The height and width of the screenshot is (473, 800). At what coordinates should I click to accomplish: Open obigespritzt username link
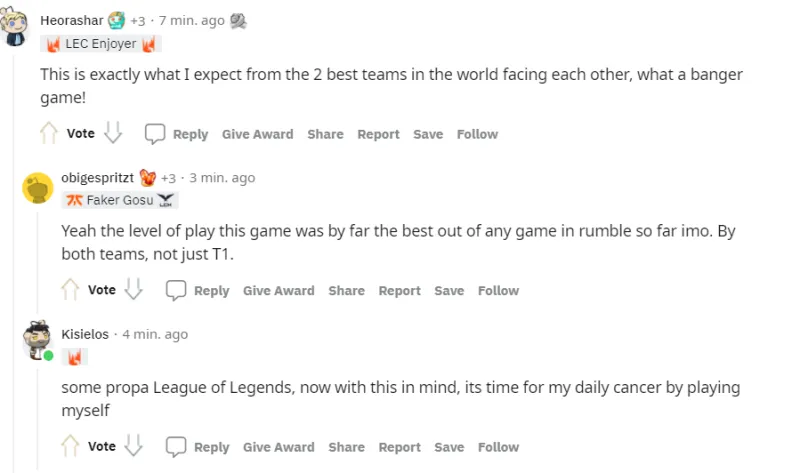click(x=98, y=177)
